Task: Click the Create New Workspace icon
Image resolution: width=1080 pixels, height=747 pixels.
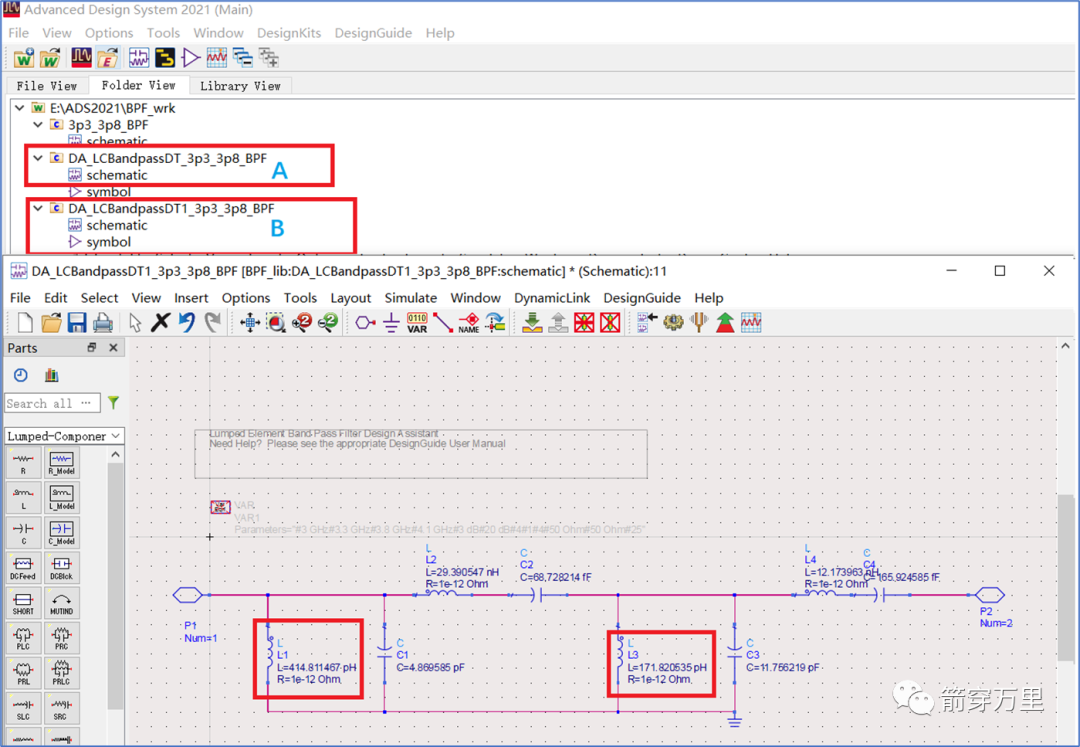Action: coord(24,59)
